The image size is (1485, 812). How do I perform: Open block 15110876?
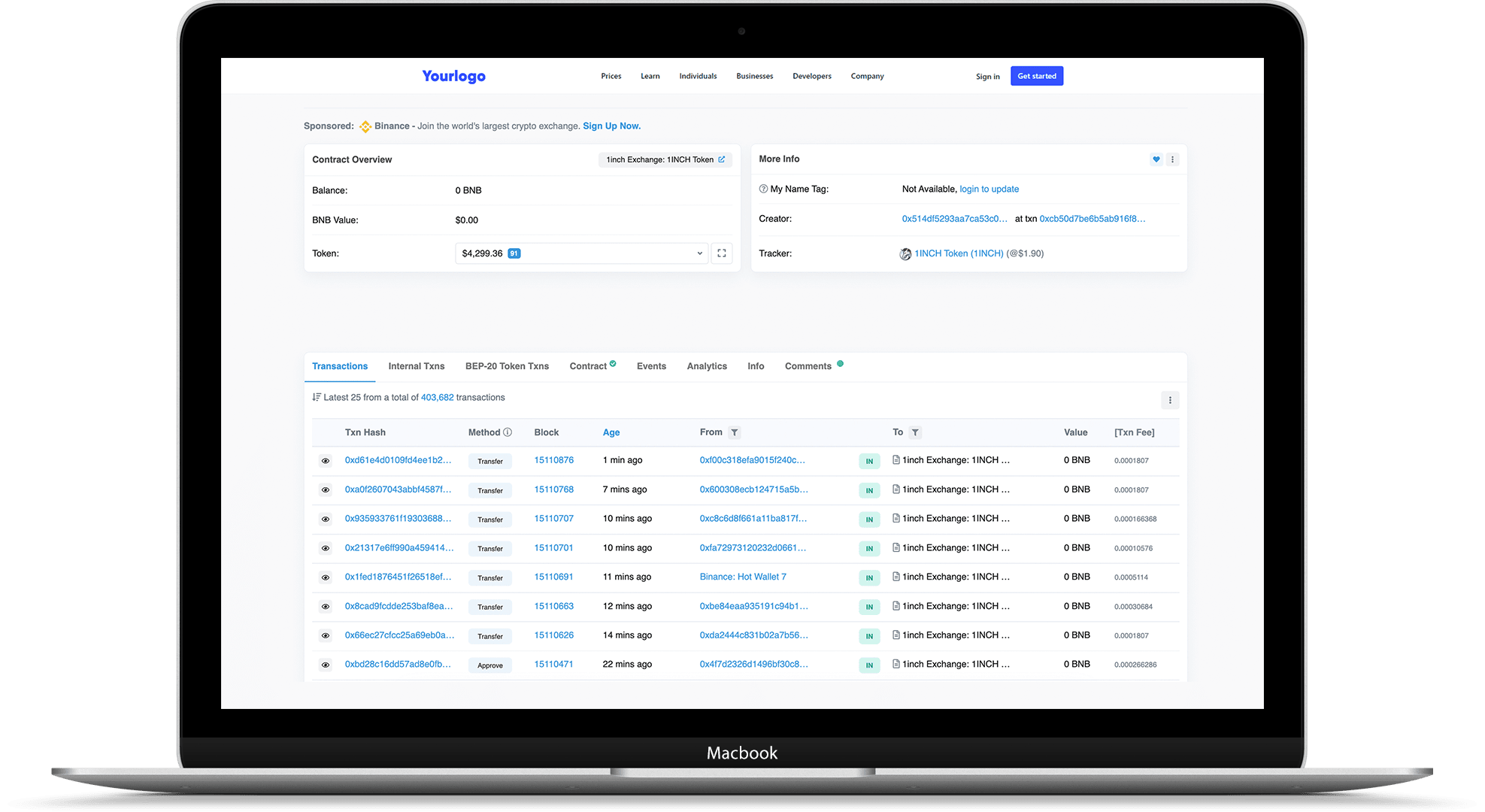tap(554, 460)
